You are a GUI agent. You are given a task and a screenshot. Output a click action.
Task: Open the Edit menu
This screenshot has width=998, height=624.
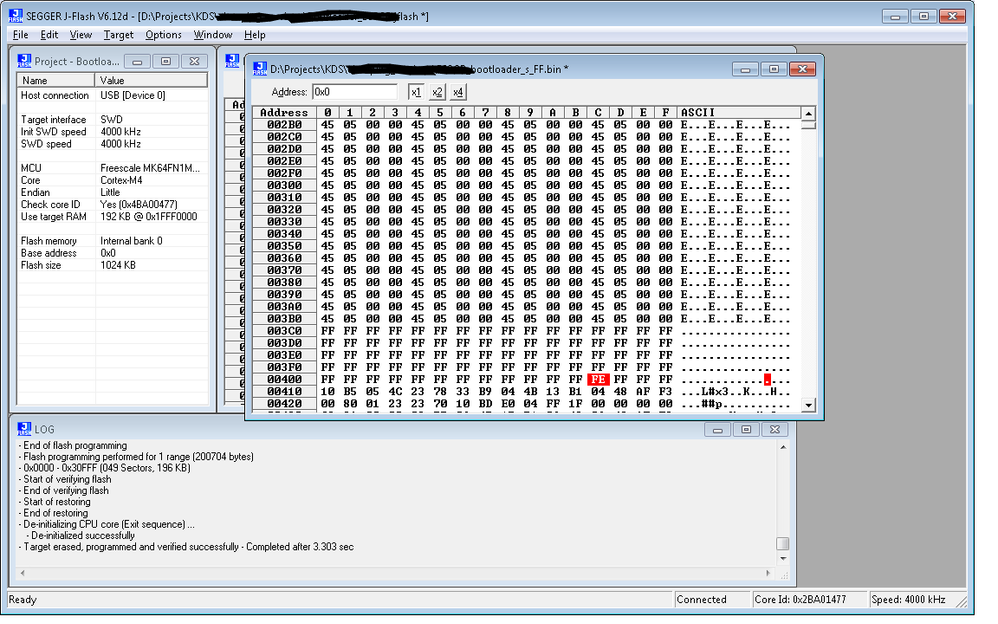tap(49, 34)
